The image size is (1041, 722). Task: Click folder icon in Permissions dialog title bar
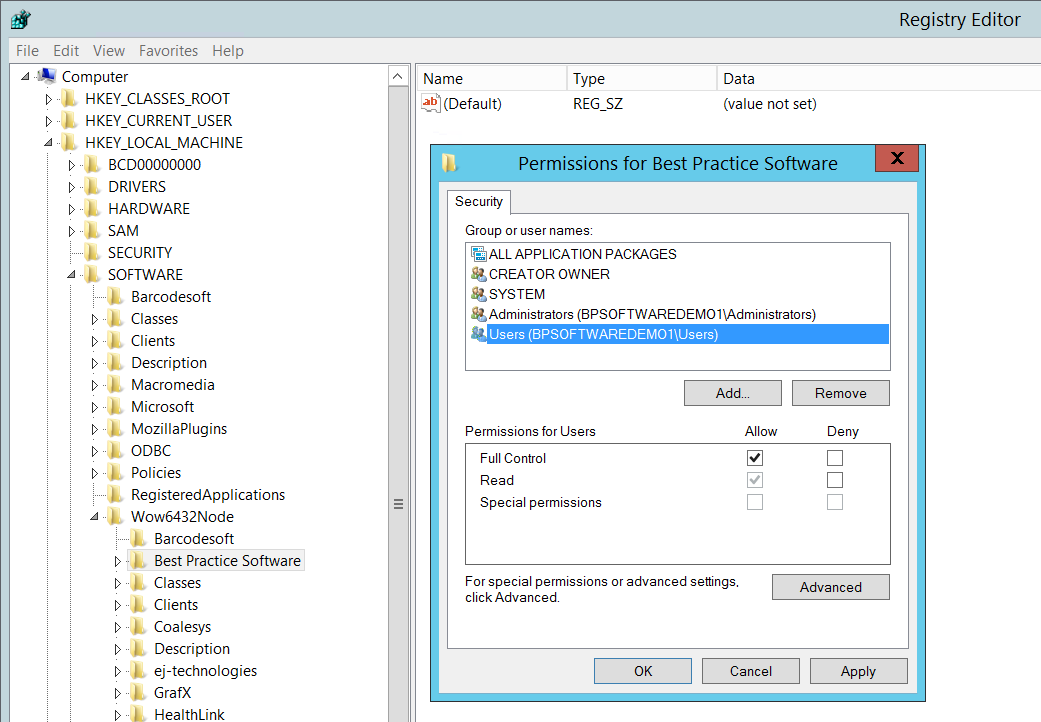[x=449, y=163]
